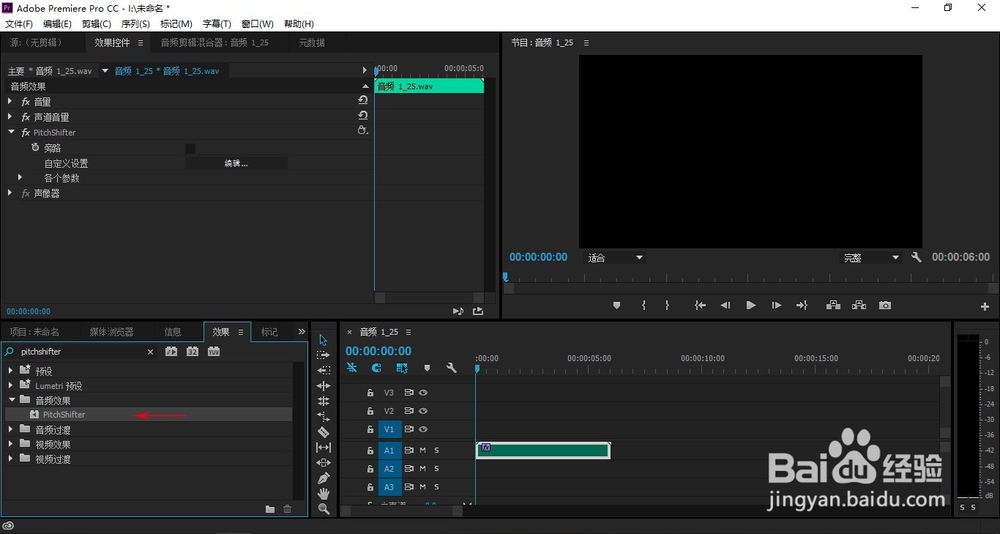Solo audio track A1
The height and width of the screenshot is (534, 1000).
[x=437, y=450]
